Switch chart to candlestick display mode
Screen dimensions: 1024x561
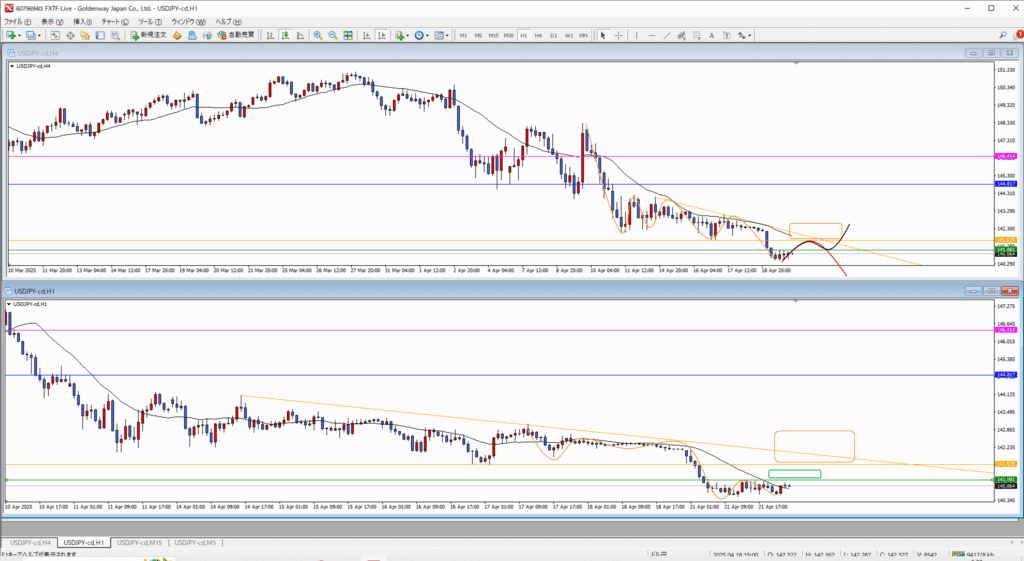point(286,35)
